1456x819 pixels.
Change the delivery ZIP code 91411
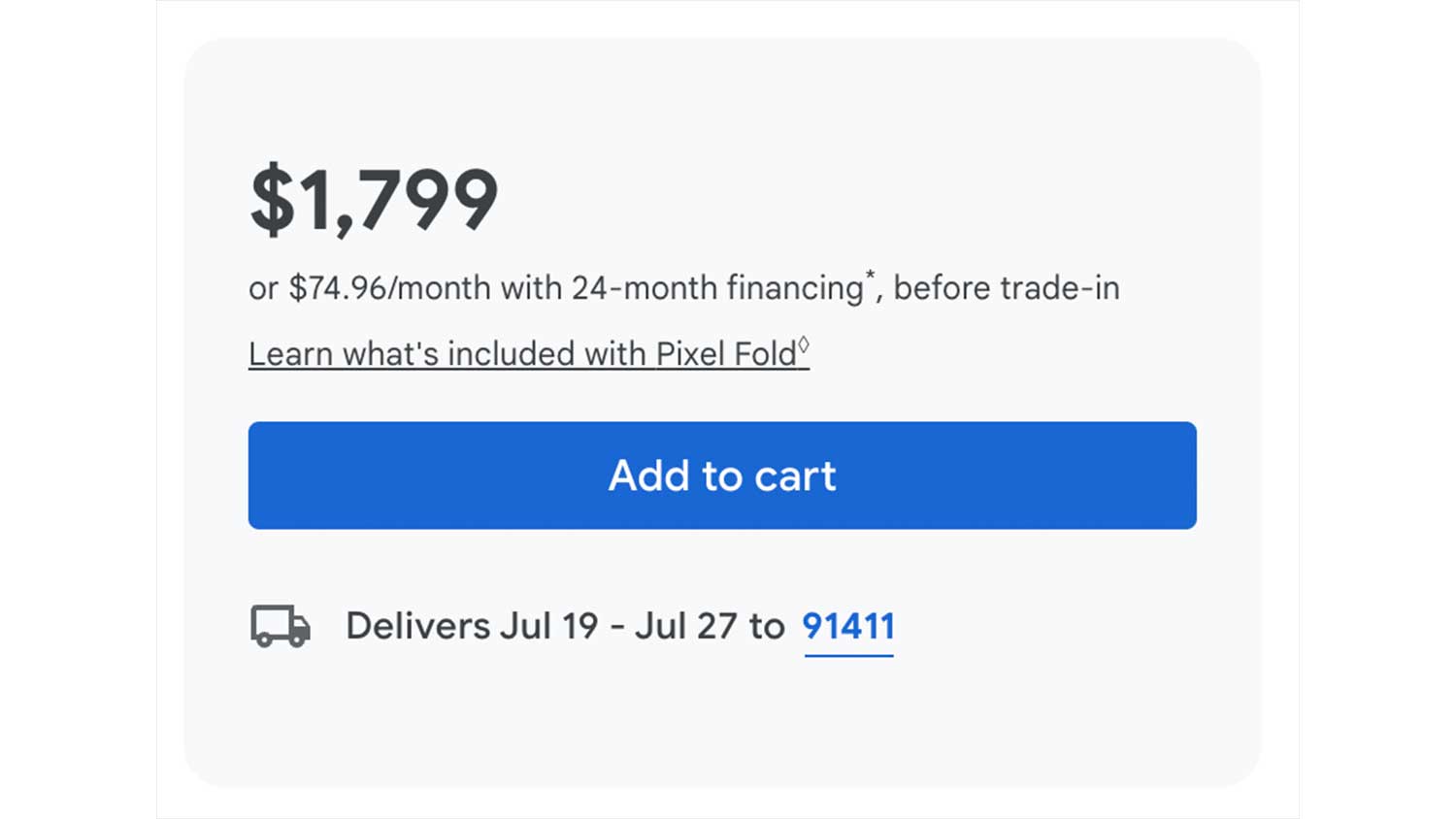(x=848, y=627)
